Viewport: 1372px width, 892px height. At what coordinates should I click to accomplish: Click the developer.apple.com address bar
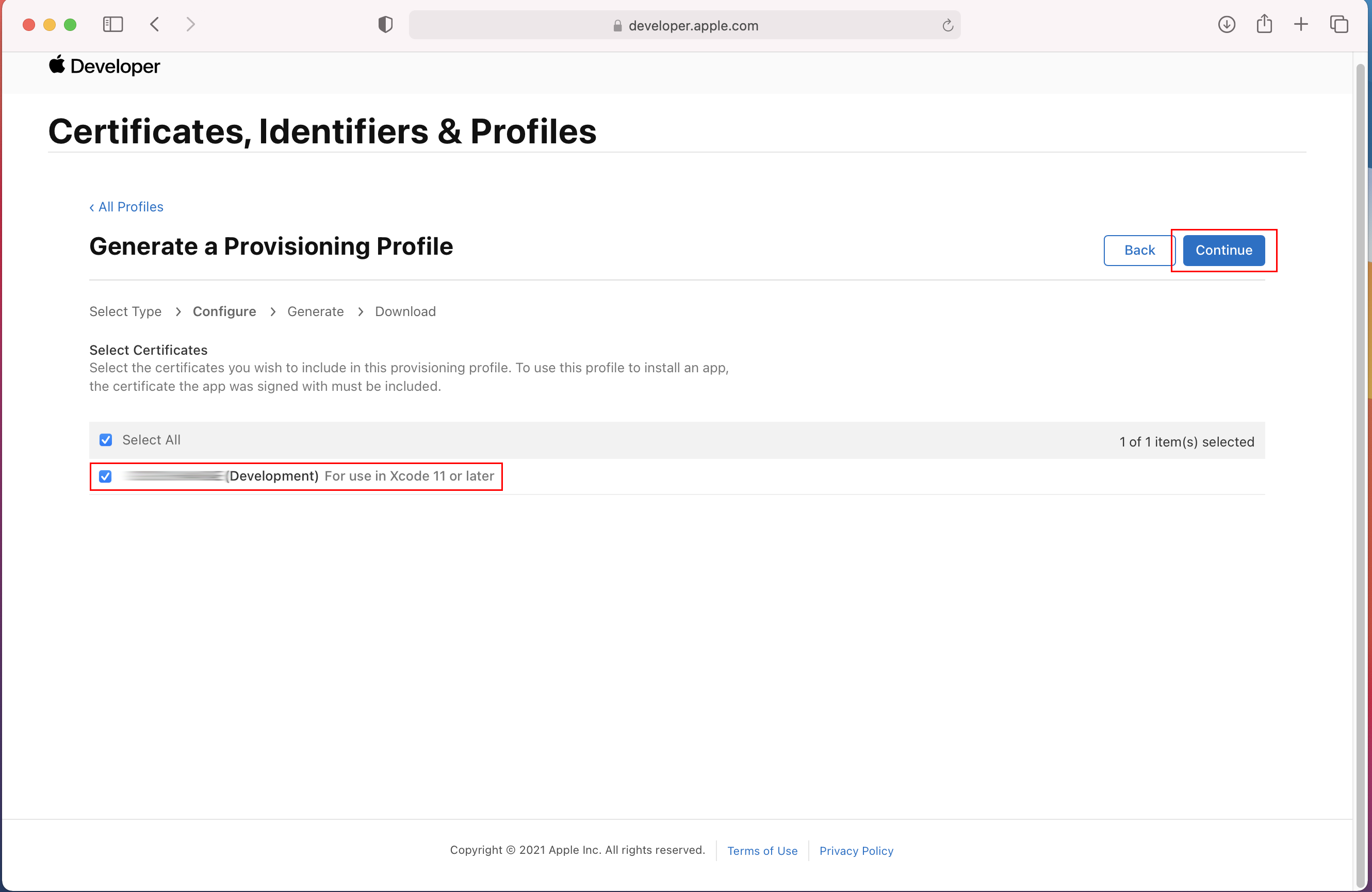click(x=692, y=25)
